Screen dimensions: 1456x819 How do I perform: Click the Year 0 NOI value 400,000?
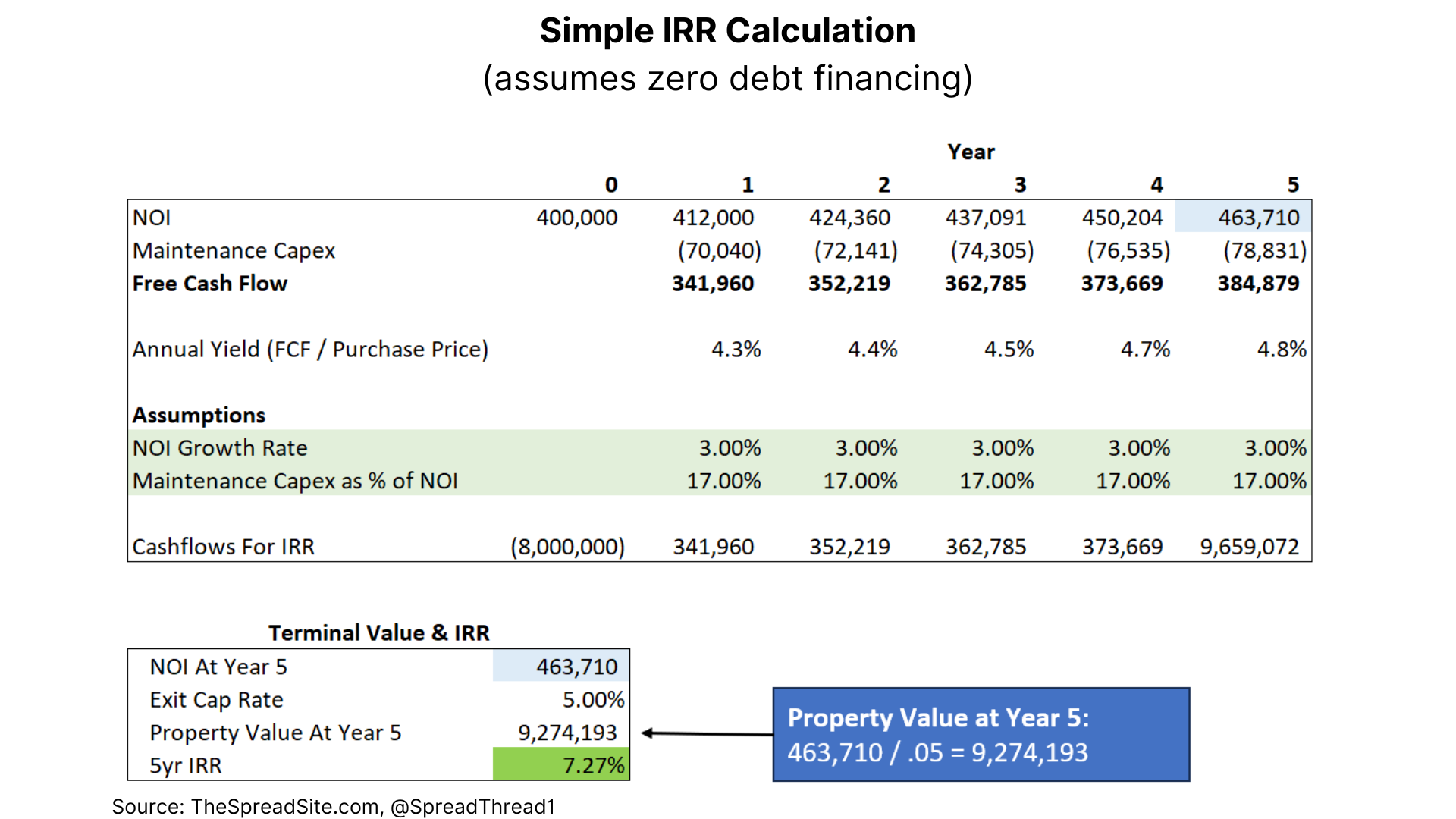(576, 218)
